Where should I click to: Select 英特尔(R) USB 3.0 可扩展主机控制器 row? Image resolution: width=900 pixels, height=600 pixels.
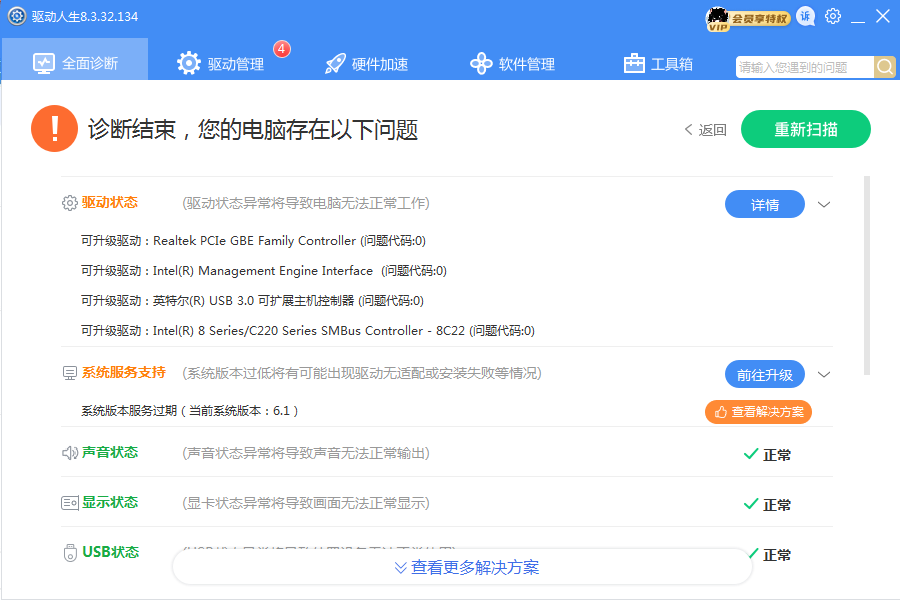tap(252, 300)
